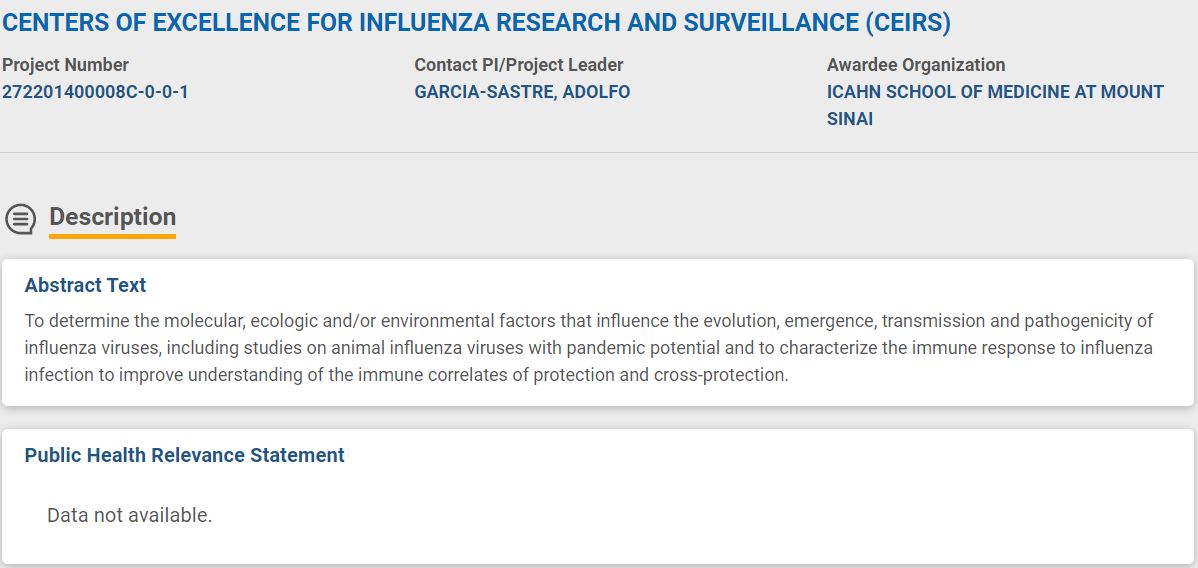
Task: Open ICAHN SCHOOL OF MEDICINE AT MOUNT SINAI link
Action: point(995,105)
